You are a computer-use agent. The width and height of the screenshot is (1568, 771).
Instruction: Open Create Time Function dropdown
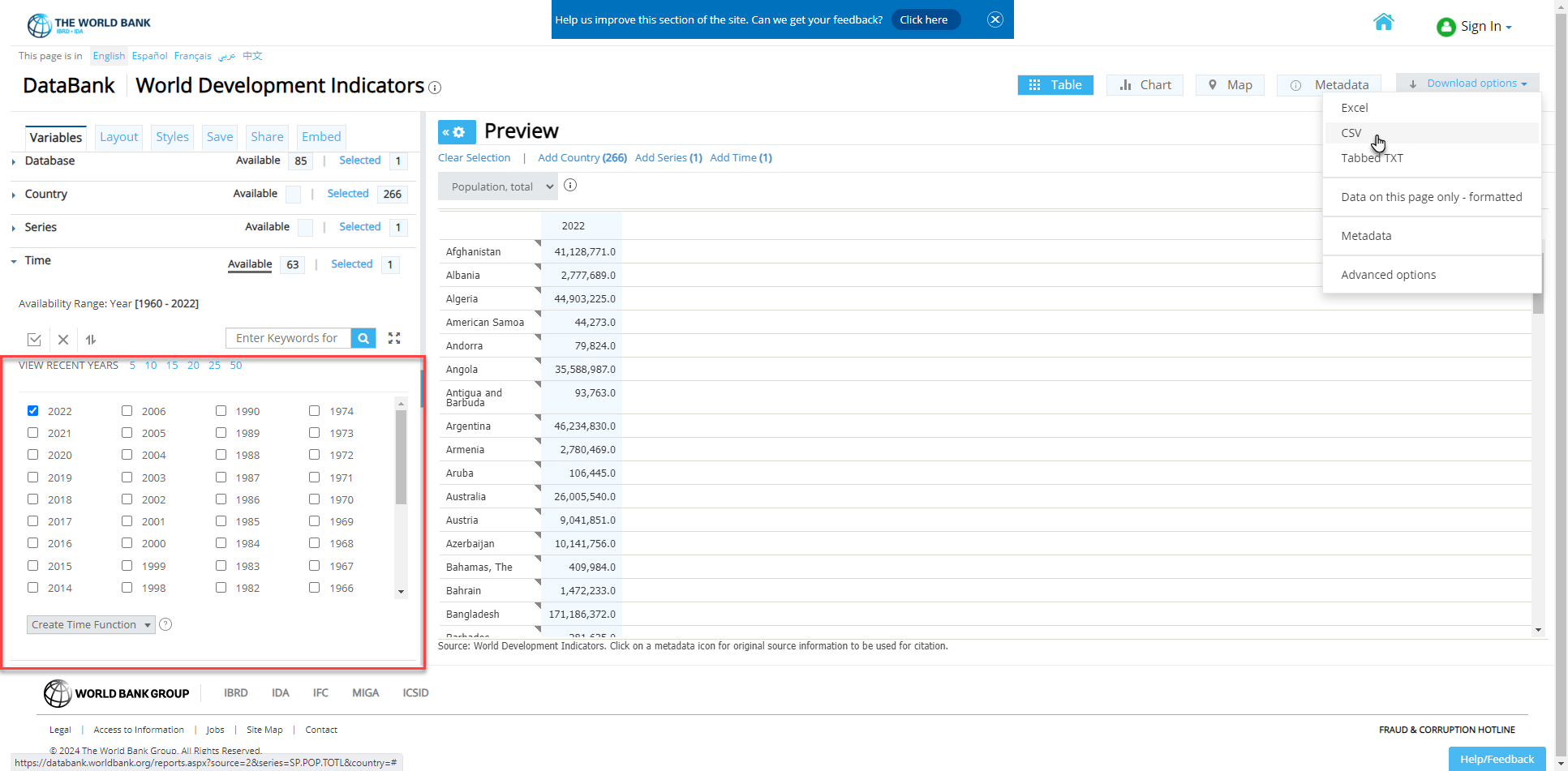(x=91, y=625)
